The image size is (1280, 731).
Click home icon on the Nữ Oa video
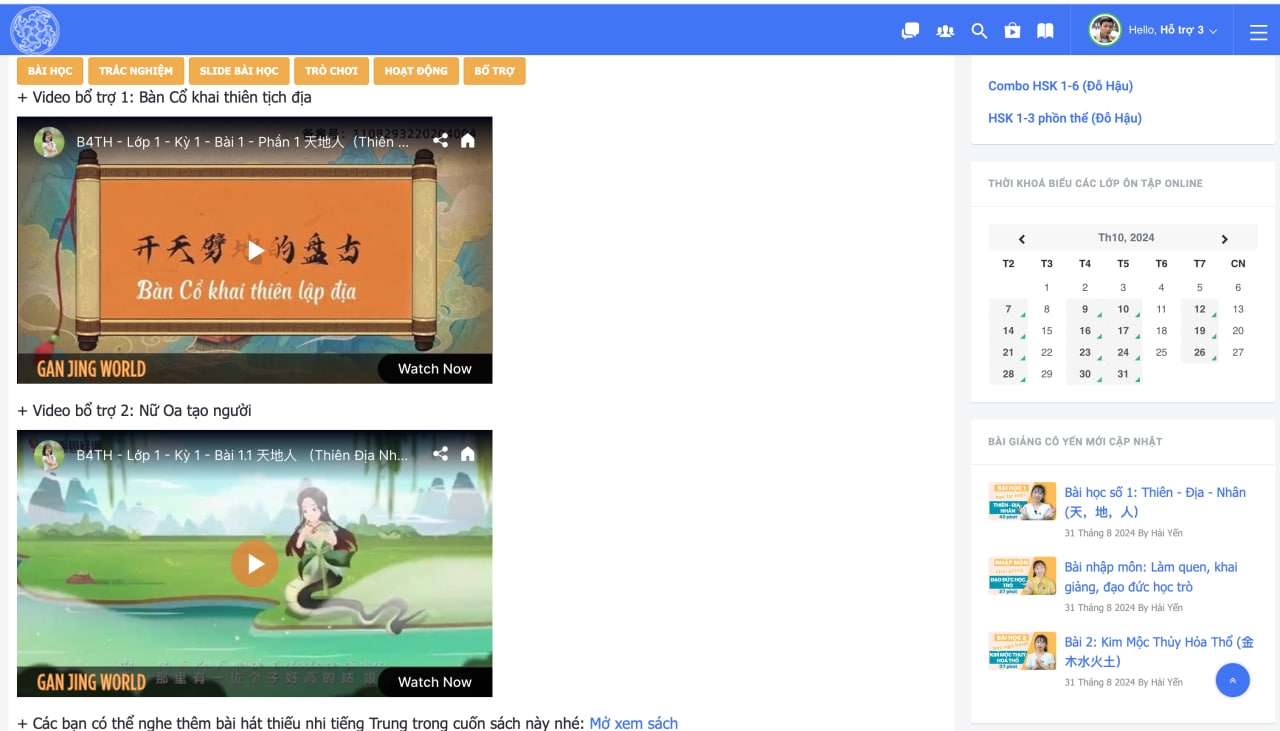click(468, 454)
